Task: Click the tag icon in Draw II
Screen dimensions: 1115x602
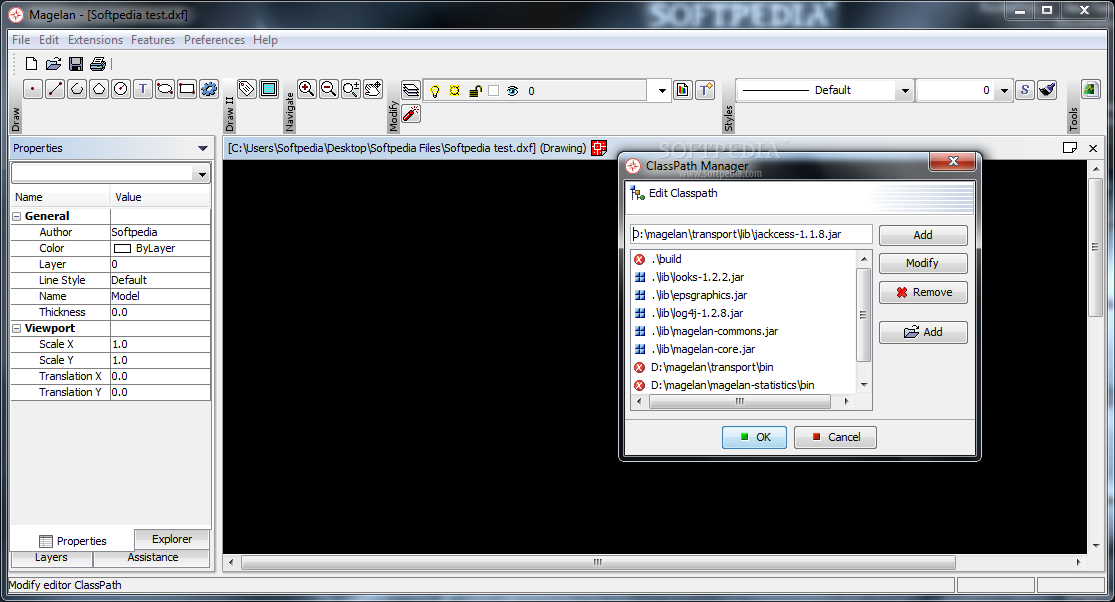Action: (247, 89)
